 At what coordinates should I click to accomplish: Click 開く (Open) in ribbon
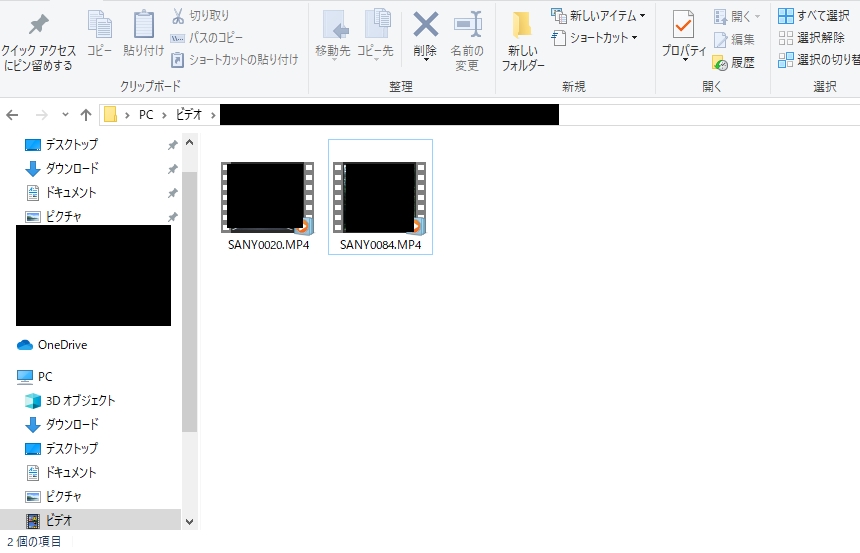pos(737,16)
